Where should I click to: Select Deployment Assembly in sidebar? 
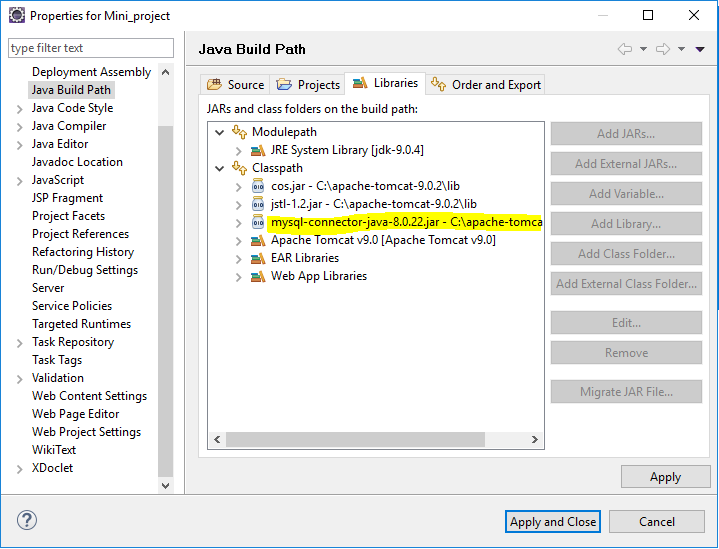coord(91,72)
